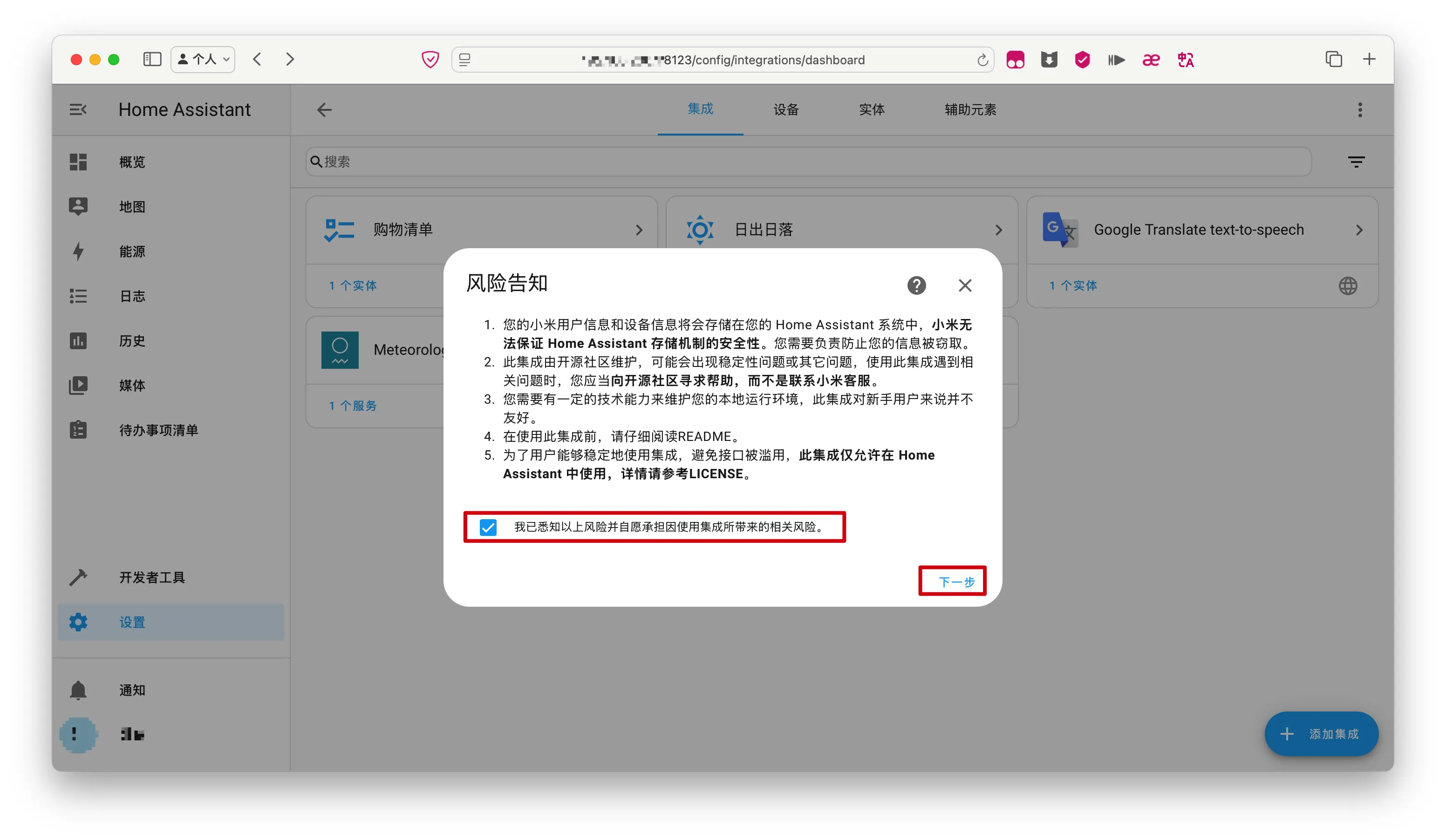The image size is (1446, 840).
Task: Open a new browser tab
Action: 1369,59
